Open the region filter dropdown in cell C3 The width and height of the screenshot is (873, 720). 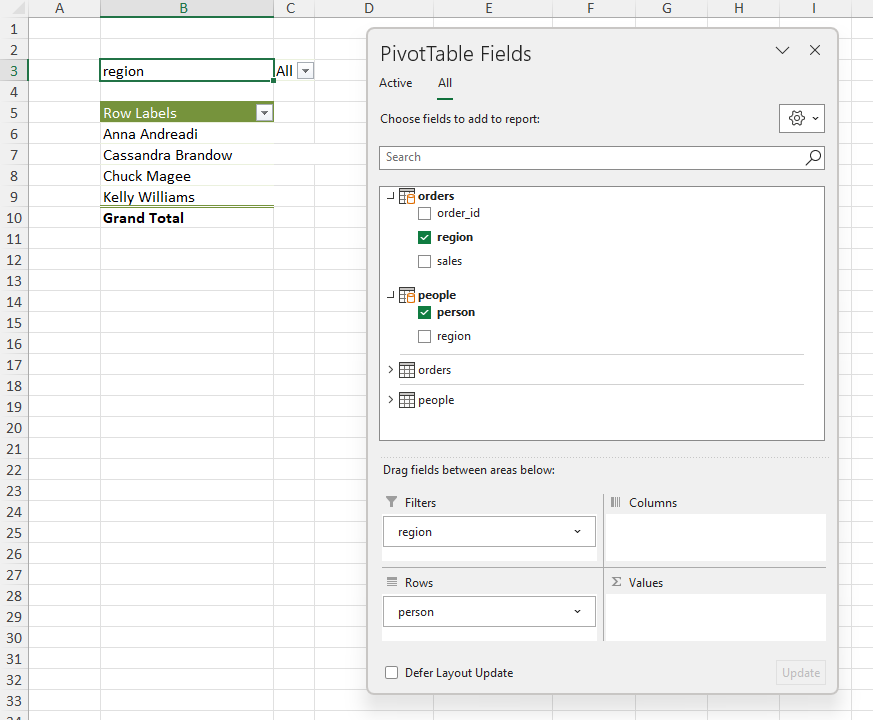point(306,71)
